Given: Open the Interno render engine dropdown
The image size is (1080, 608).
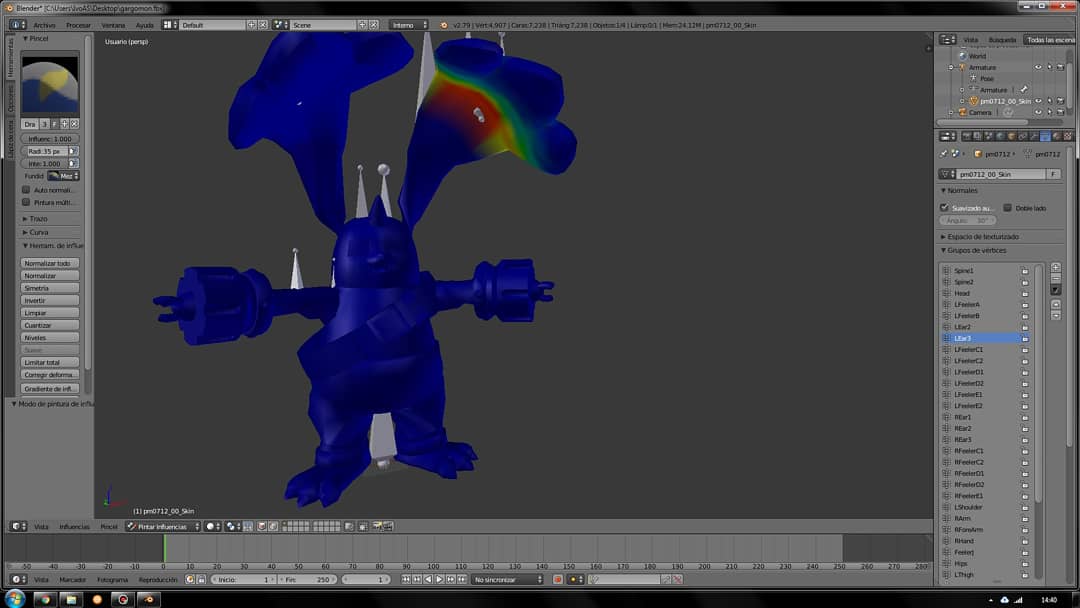Looking at the screenshot, I should [408, 25].
